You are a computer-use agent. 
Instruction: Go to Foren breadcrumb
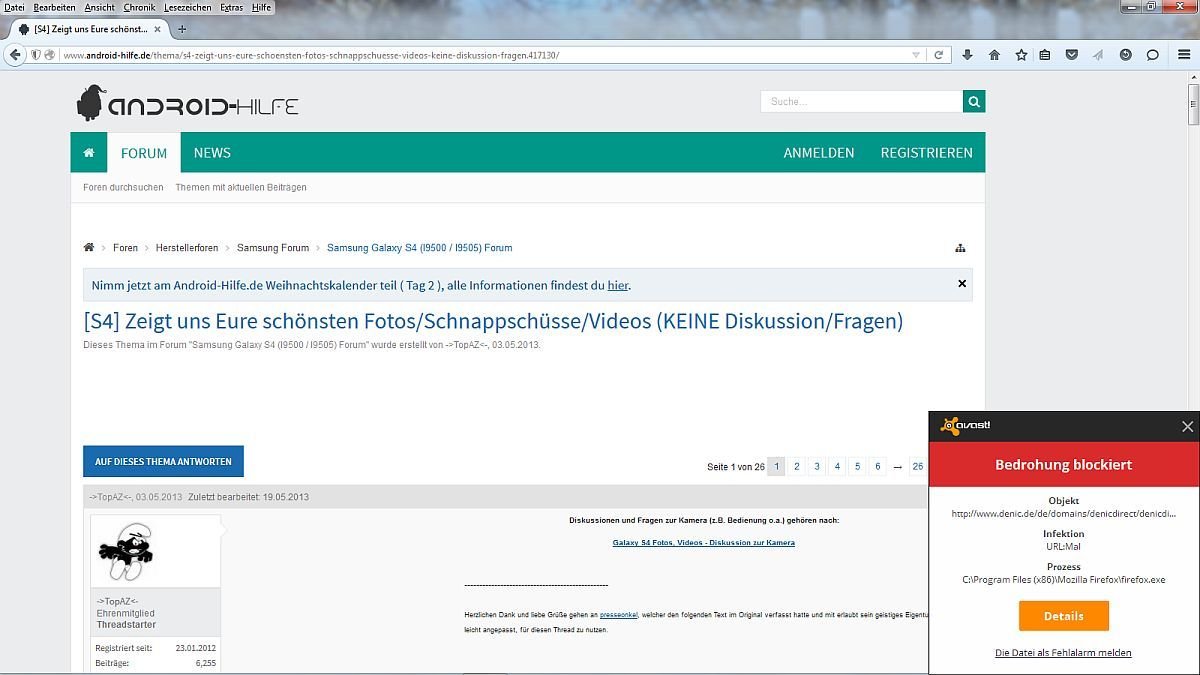tap(125, 248)
